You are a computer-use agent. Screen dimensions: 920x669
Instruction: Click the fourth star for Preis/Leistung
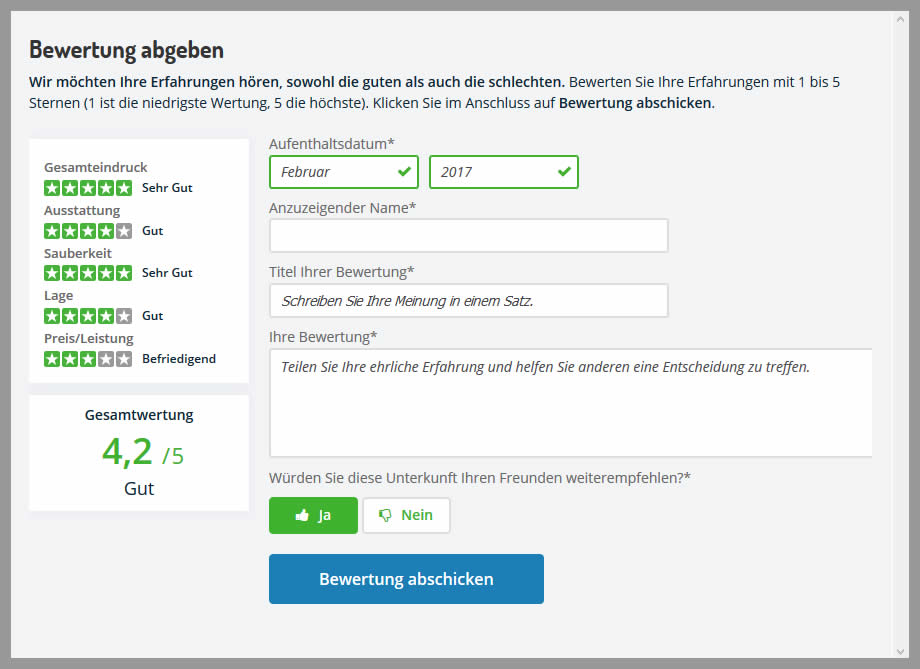click(x=106, y=359)
